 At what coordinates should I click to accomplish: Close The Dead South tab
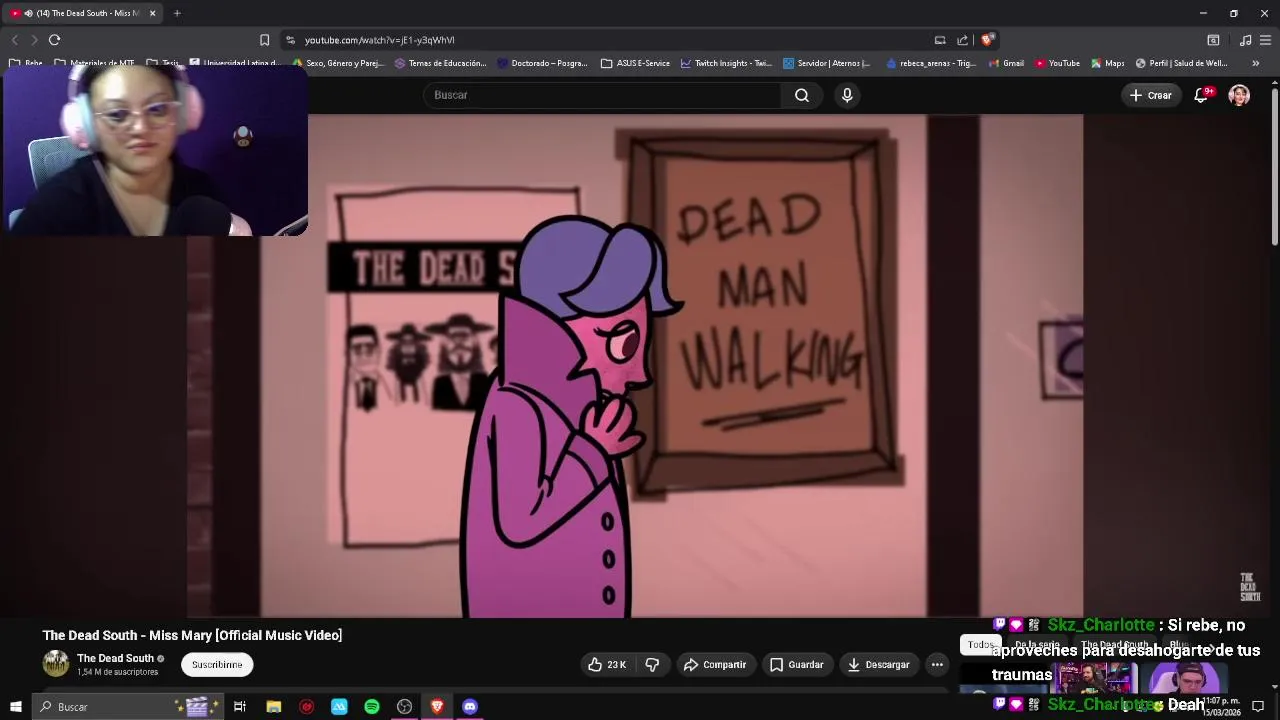click(x=153, y=13)
